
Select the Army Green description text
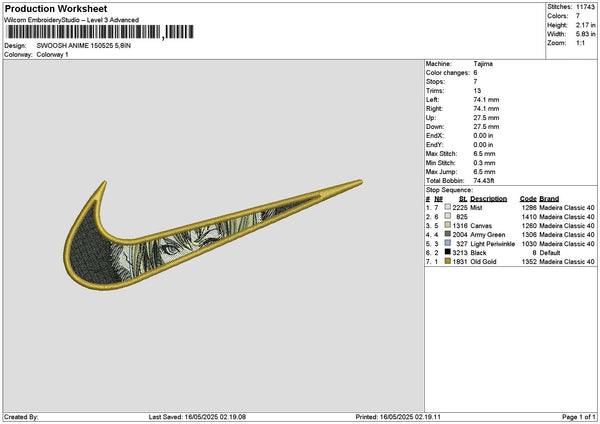click(488, 235)
